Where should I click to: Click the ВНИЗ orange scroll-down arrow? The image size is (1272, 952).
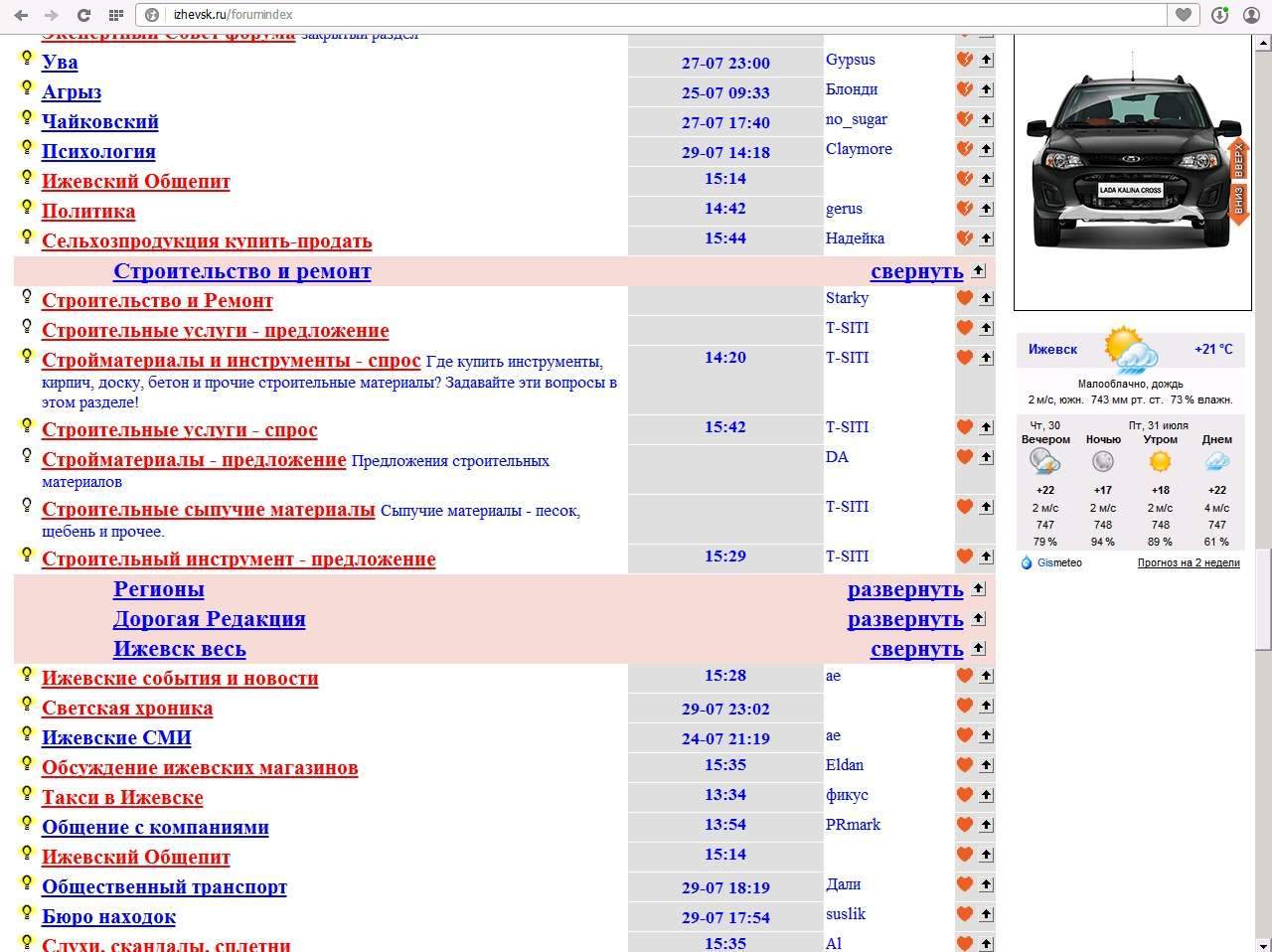point(1238,204)
